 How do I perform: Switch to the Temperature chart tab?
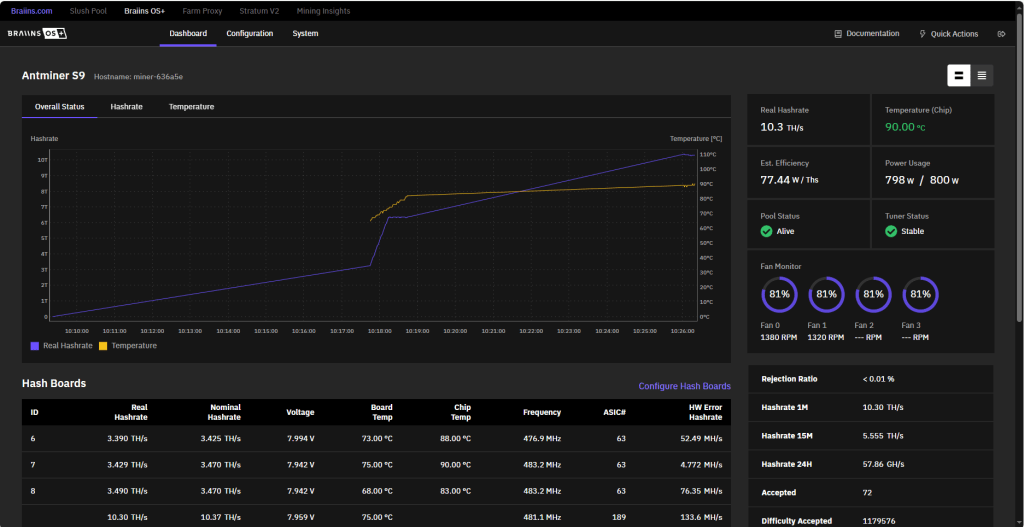point(191,106)
